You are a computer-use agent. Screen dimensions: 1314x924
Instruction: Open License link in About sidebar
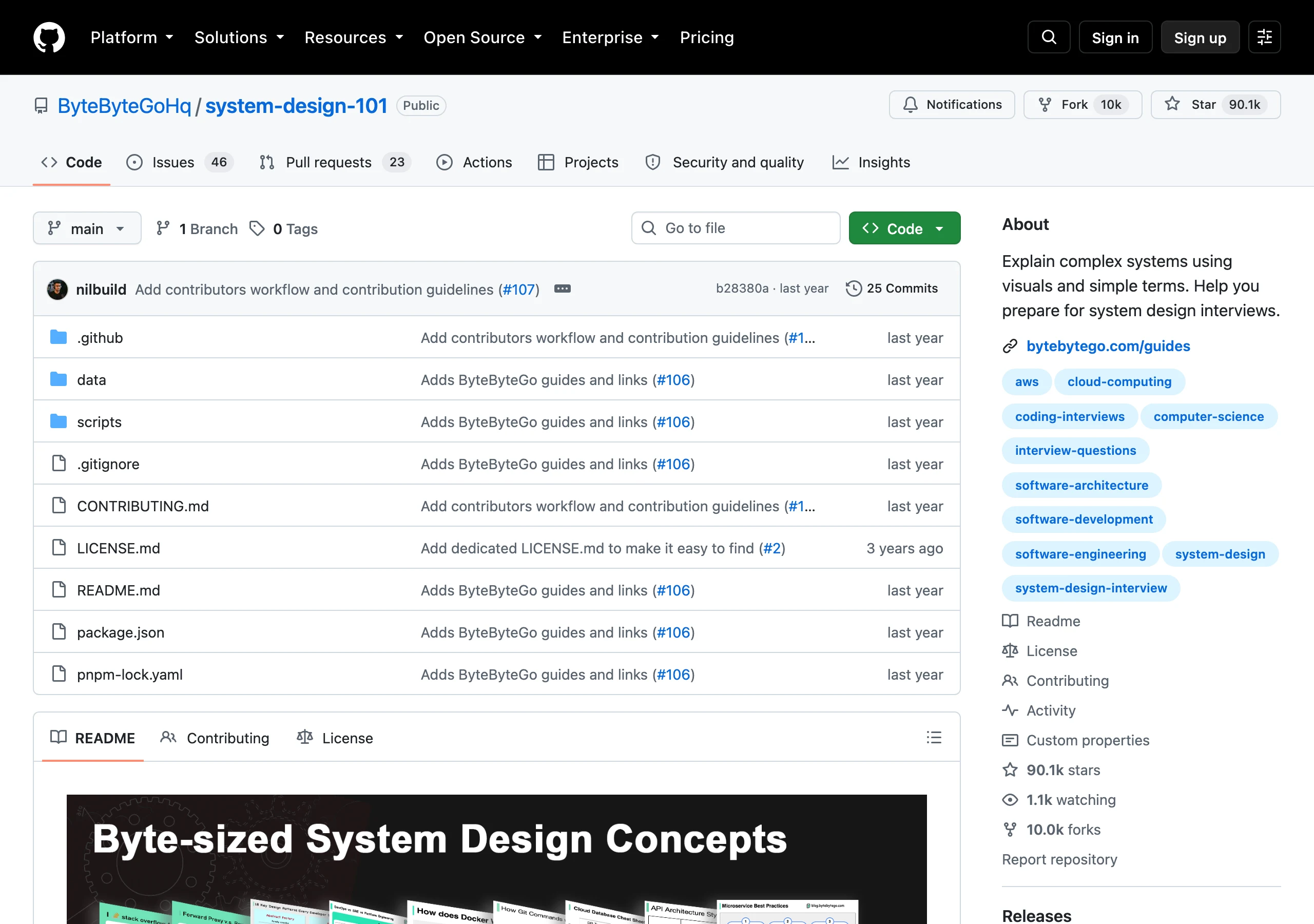1040,651
